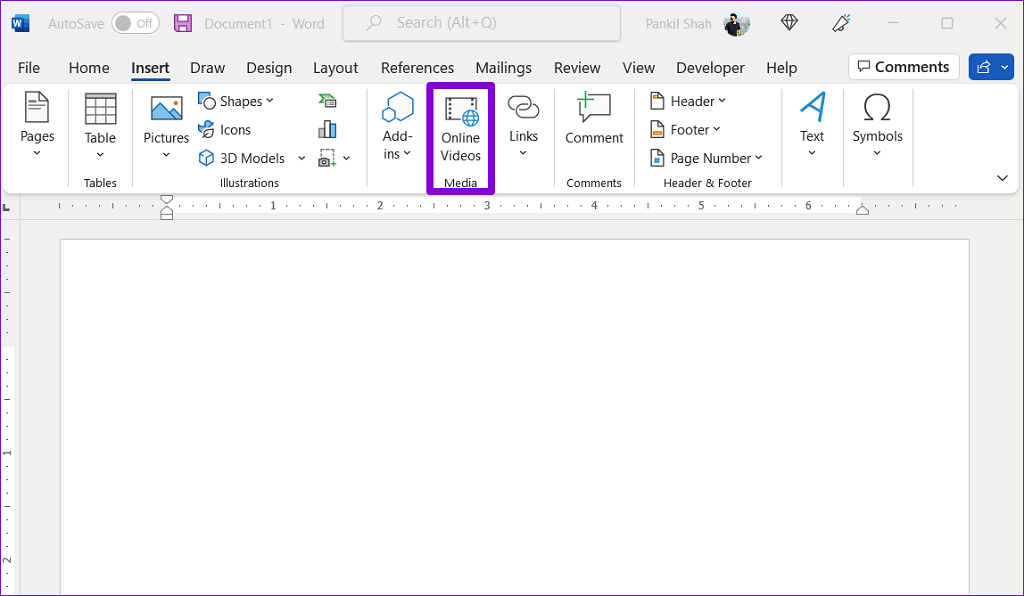1024x596 pixels.
Task: Toggle the AutoSave switch
Action: [135, 23]
